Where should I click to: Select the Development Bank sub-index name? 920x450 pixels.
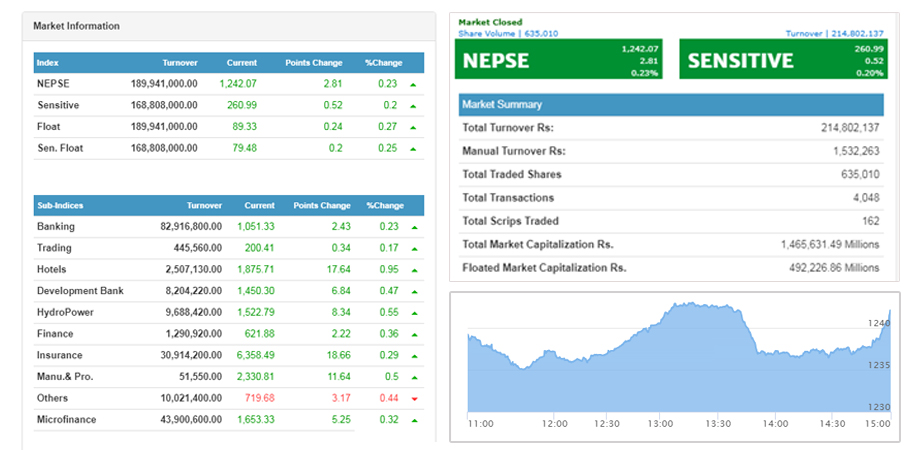[80, 291]
